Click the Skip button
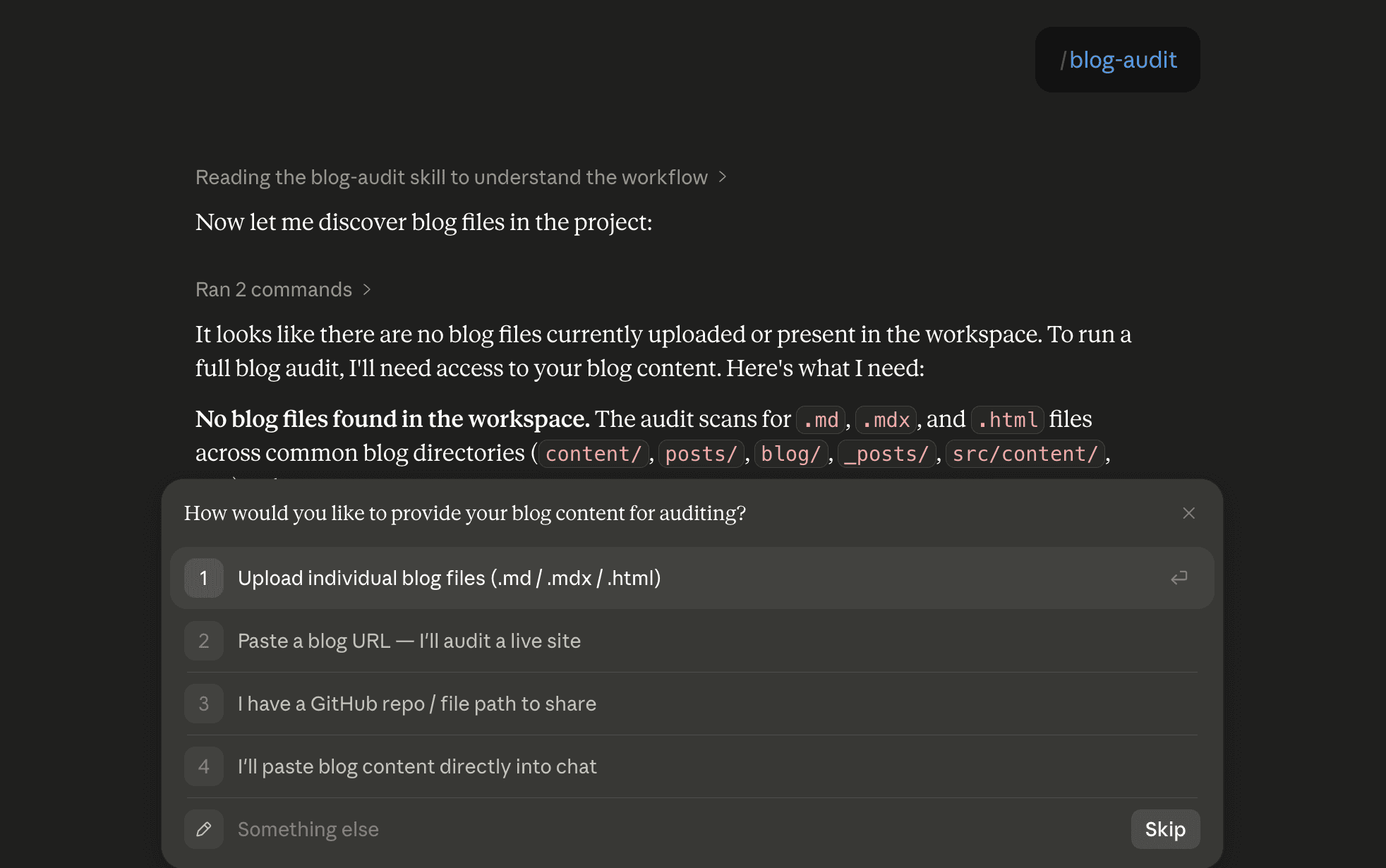Screen dimensions: 1386x868 pyautogui.click(x=1165, y=829)
